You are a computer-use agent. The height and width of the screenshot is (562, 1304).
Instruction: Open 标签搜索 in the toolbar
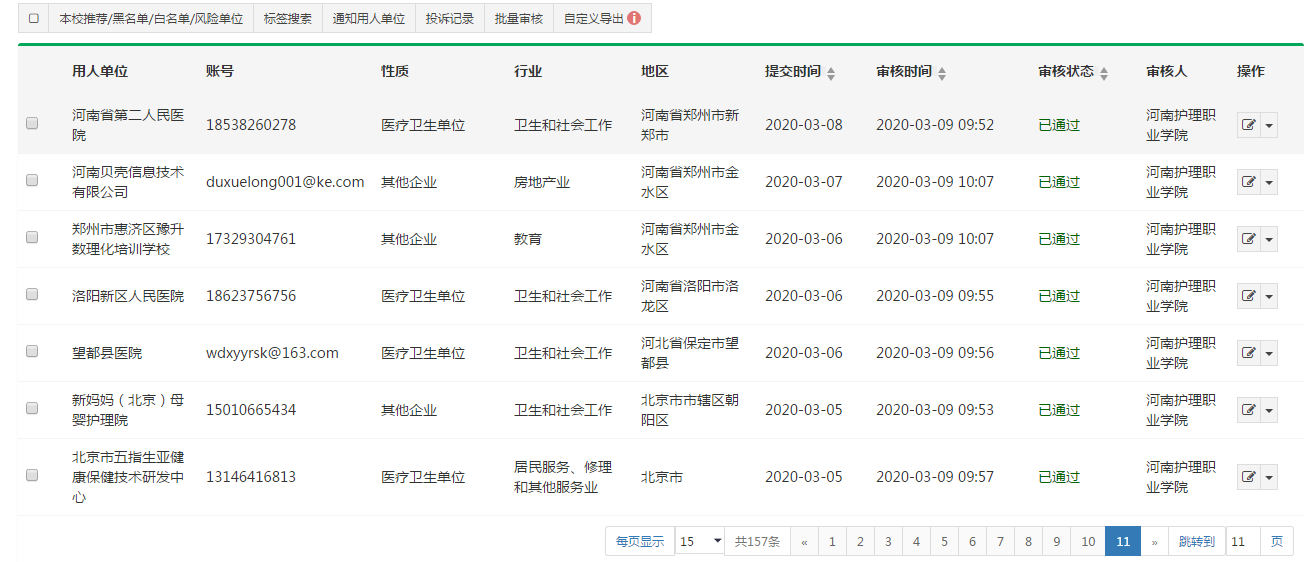[288, 18]
